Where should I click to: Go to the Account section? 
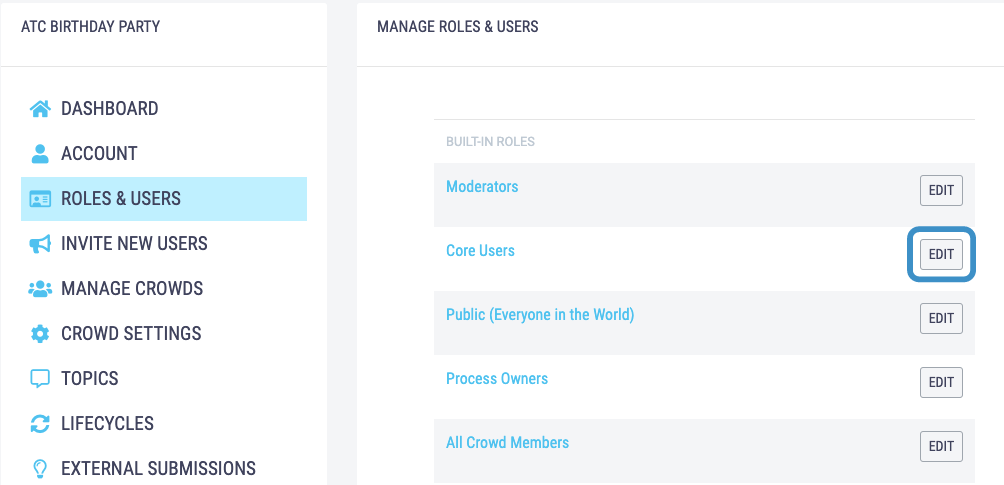(99, 154)
